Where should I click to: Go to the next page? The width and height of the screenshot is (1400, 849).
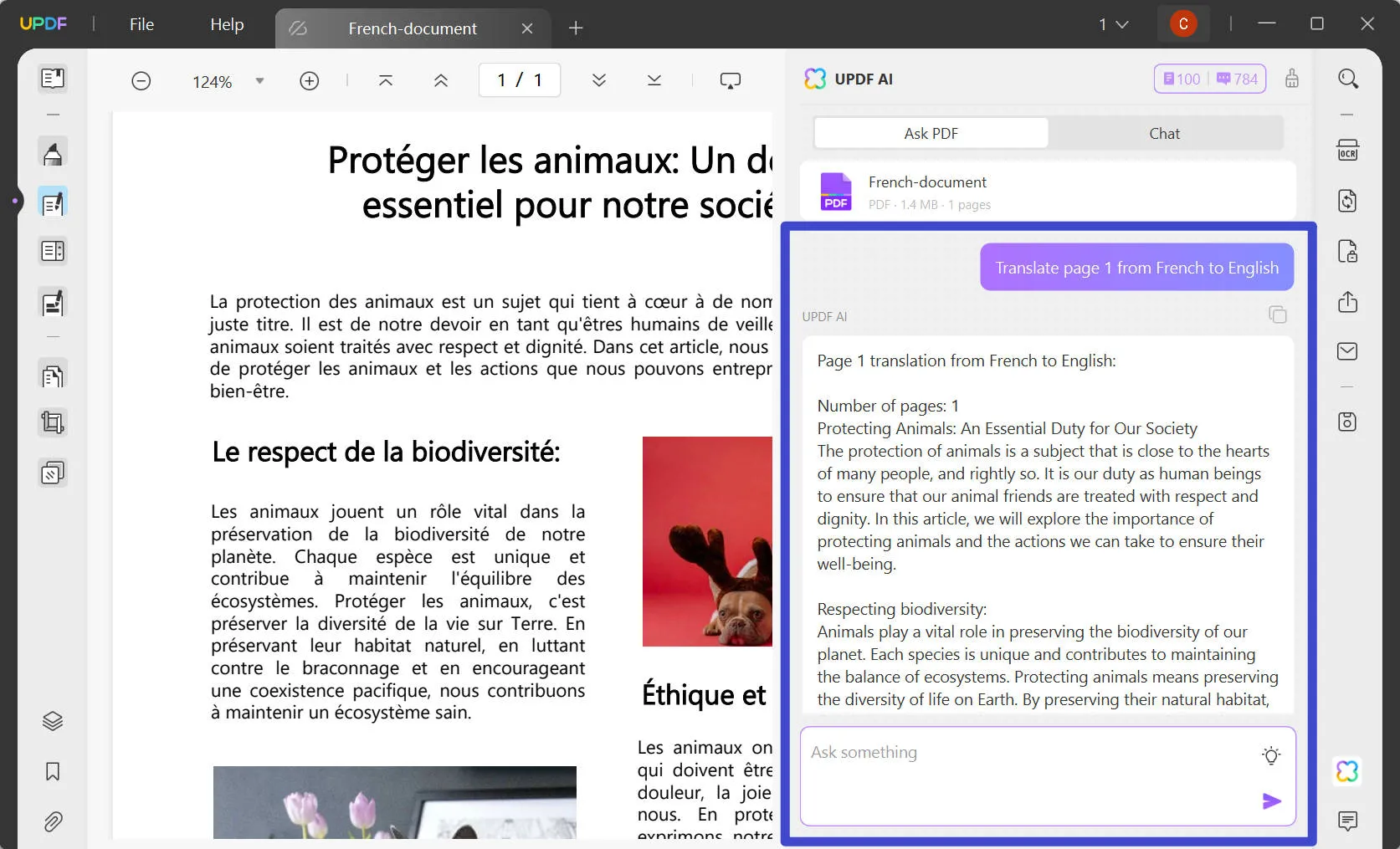[x=599, y=81]
